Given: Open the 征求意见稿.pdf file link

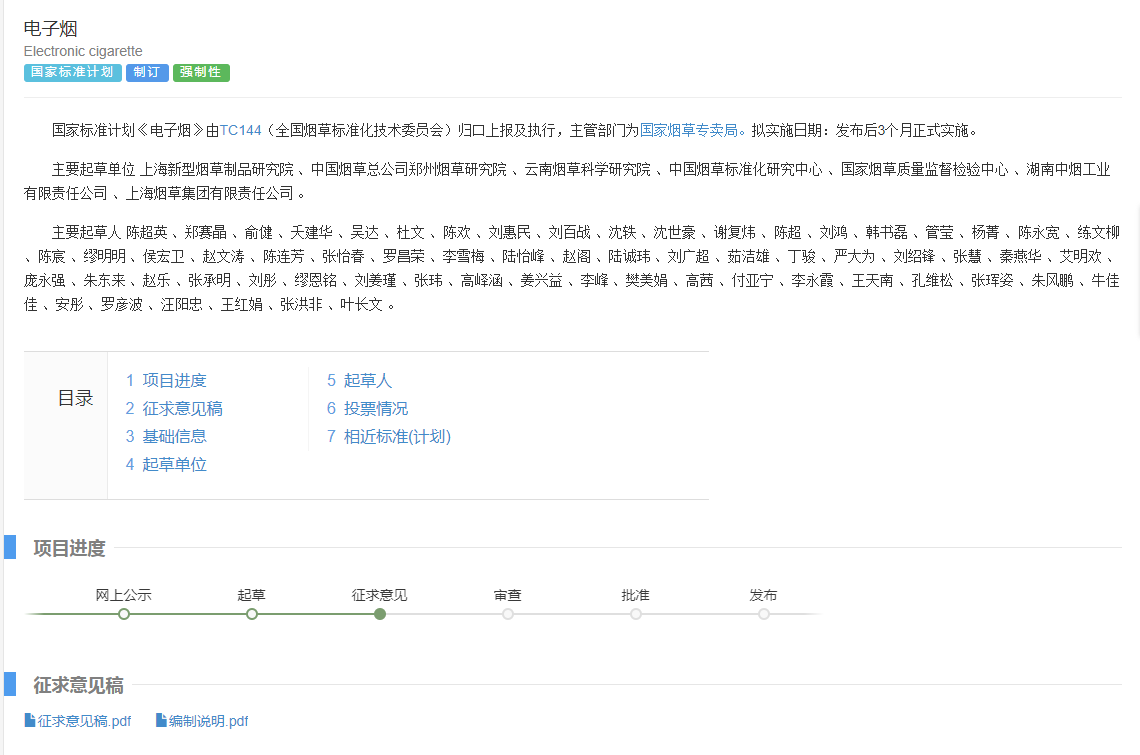Looking at the screenshot, I should (84, 721).
